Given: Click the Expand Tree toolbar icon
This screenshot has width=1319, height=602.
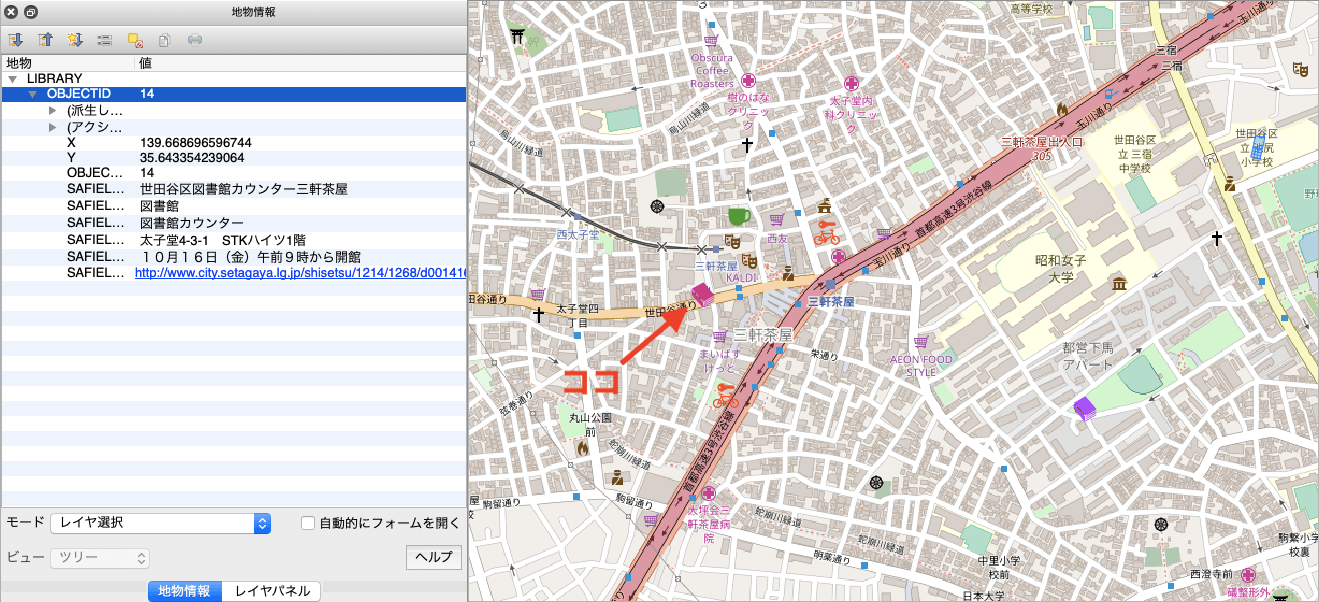Looking at the screenshot, I should [x=16, y=40].
